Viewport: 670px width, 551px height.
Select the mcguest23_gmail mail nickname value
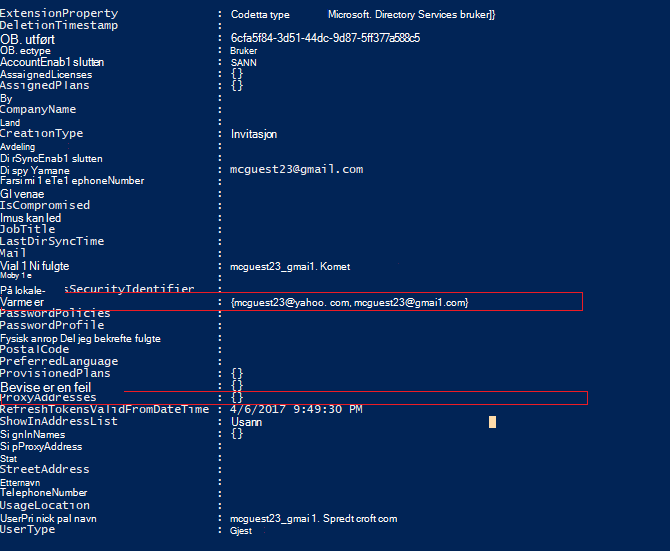click(290, 267)
